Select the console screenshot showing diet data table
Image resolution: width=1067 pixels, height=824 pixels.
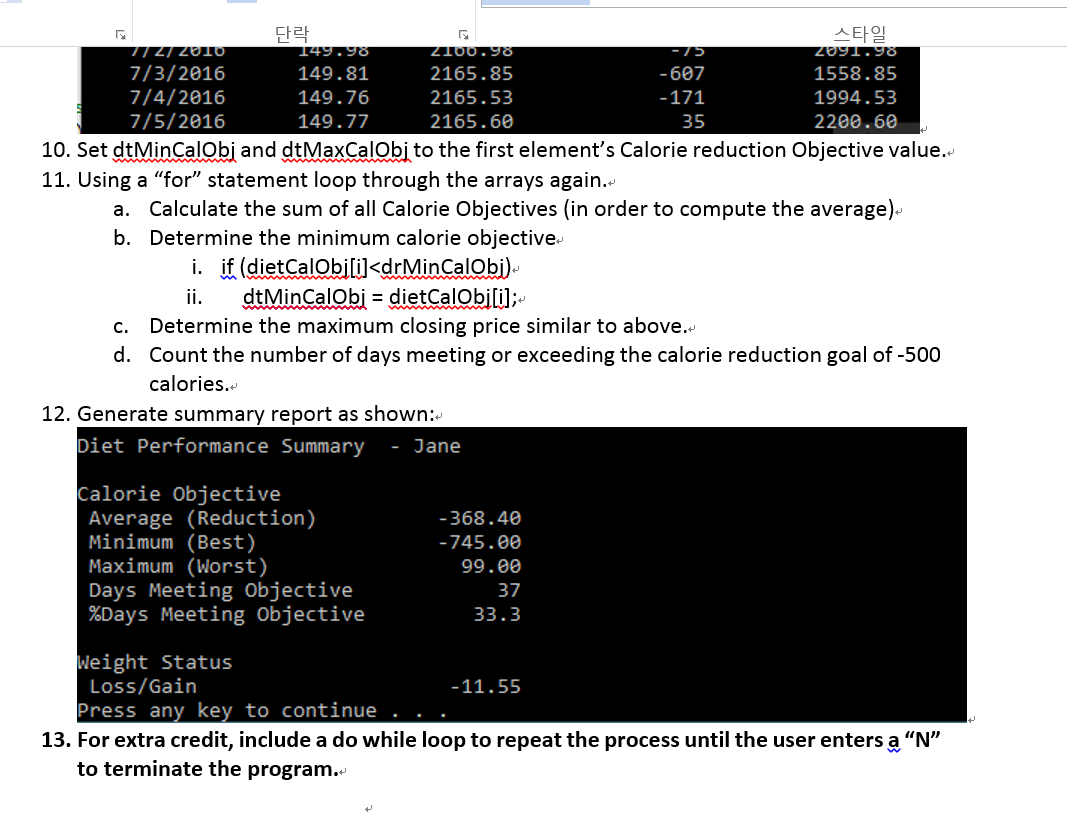500,90
